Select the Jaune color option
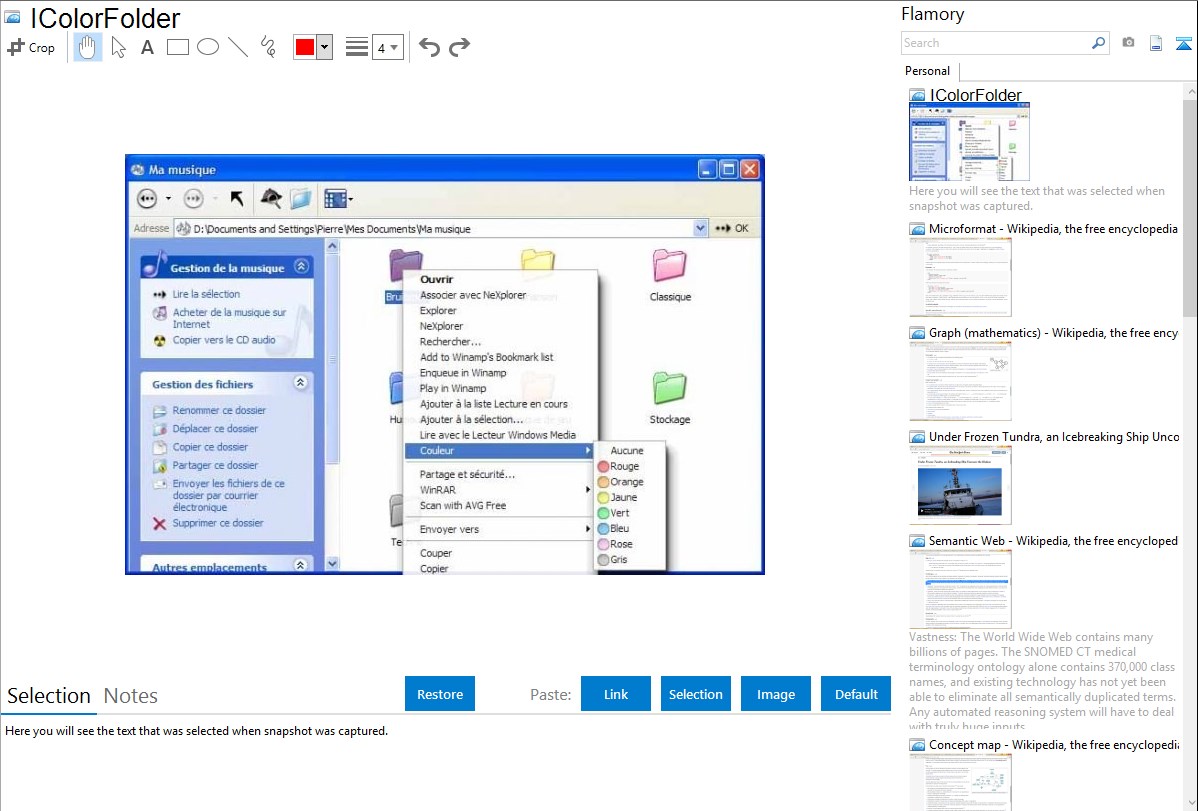The height and width of the screenshot is (811, 1198). 630,498
